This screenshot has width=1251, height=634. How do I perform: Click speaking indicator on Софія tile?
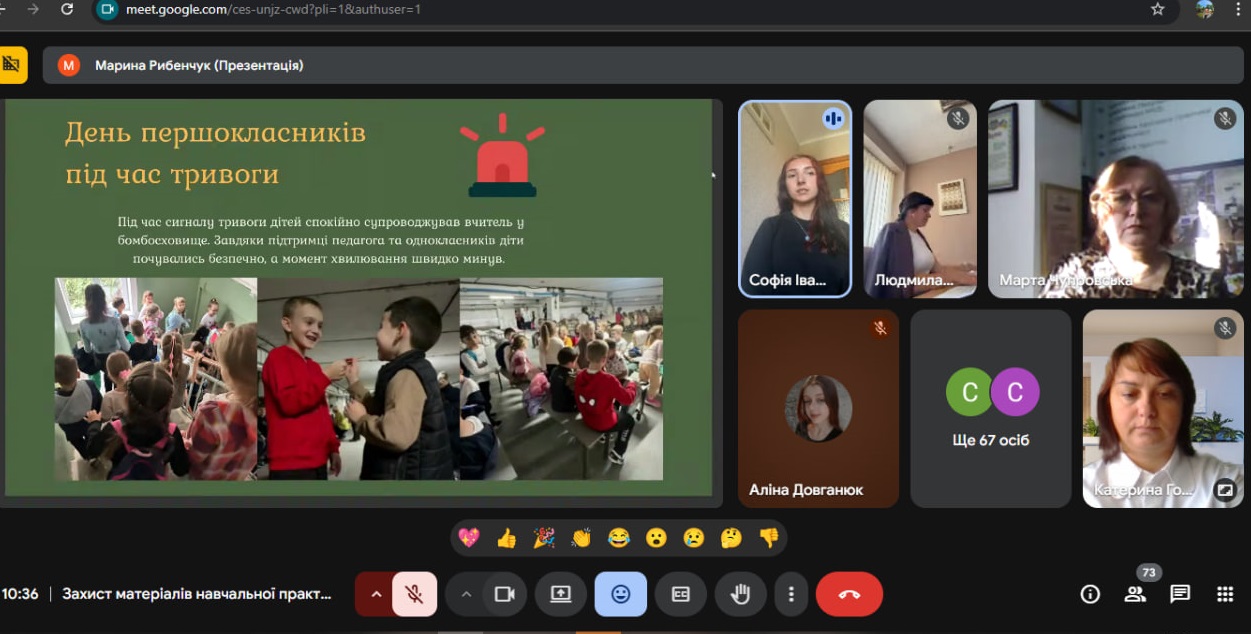833,119
